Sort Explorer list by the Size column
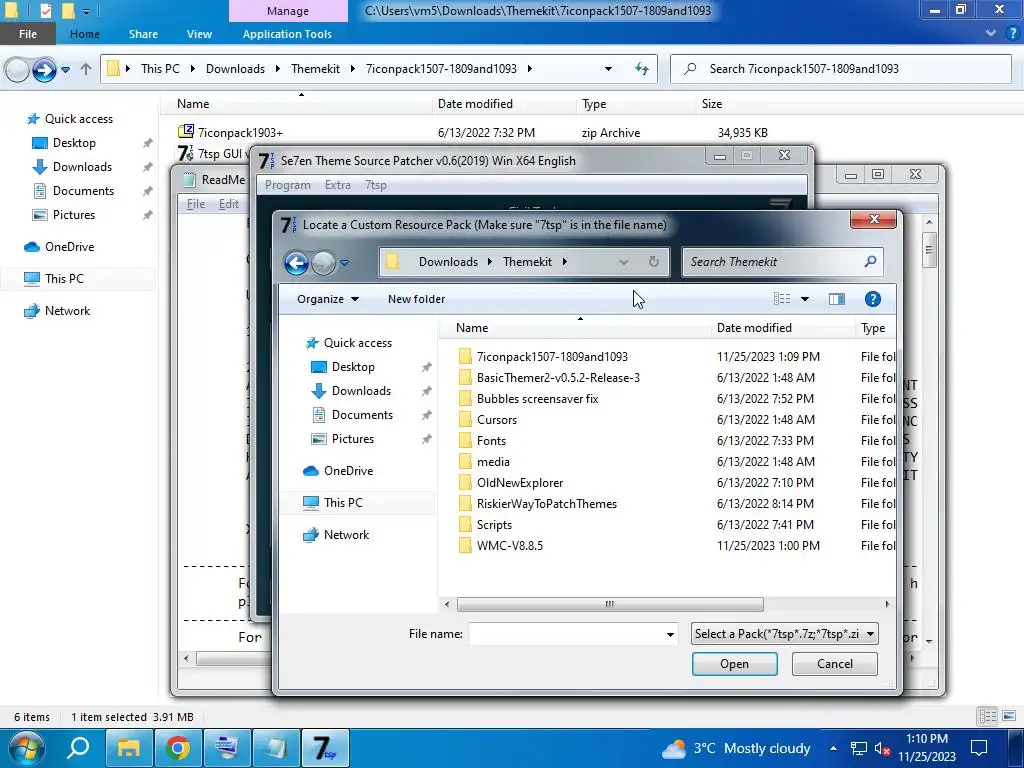 pyautogui.click(x=712, y=104)
